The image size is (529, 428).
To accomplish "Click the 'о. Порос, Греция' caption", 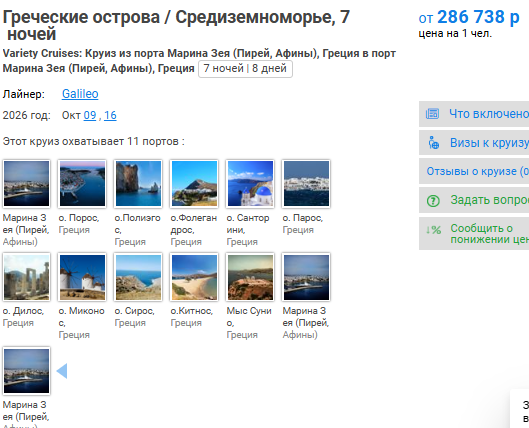I will pos(79,224).
